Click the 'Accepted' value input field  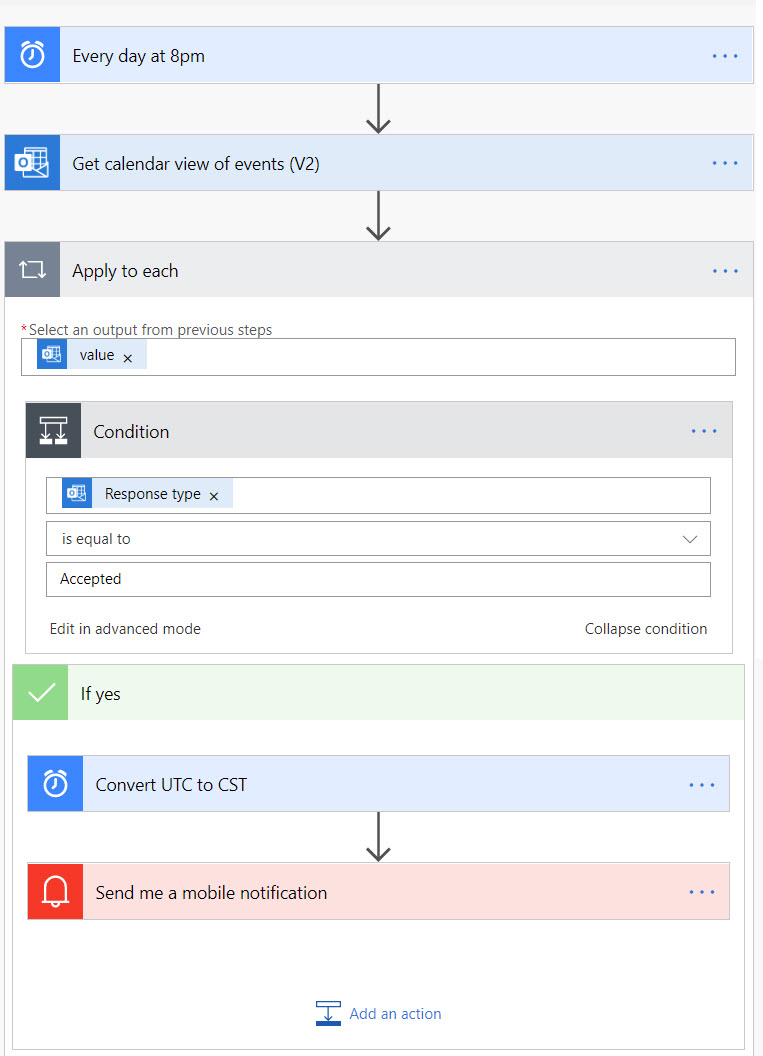click(x=378, y=579)
